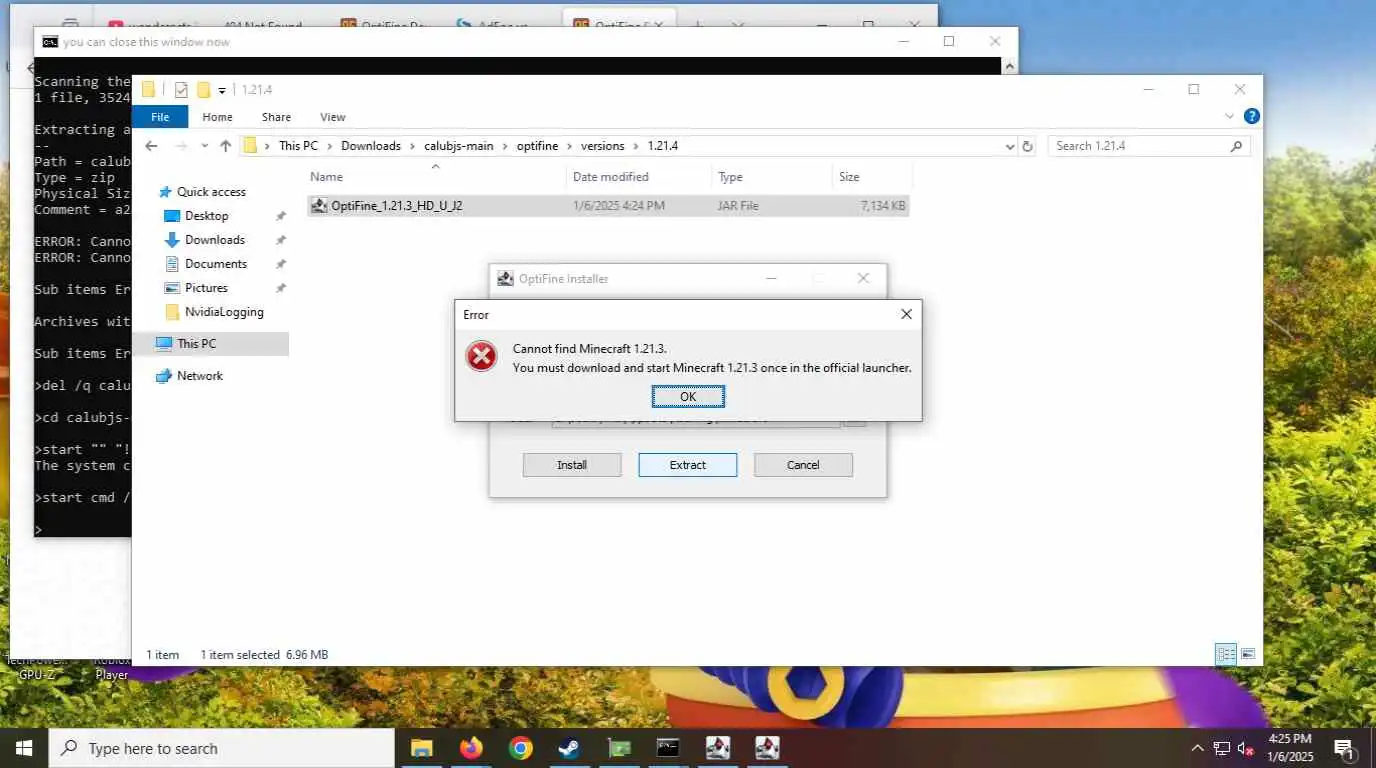Viewport: 1376px width, 768px height.
Task: Open Documents in navigation pane
Action: click(215, 264)
